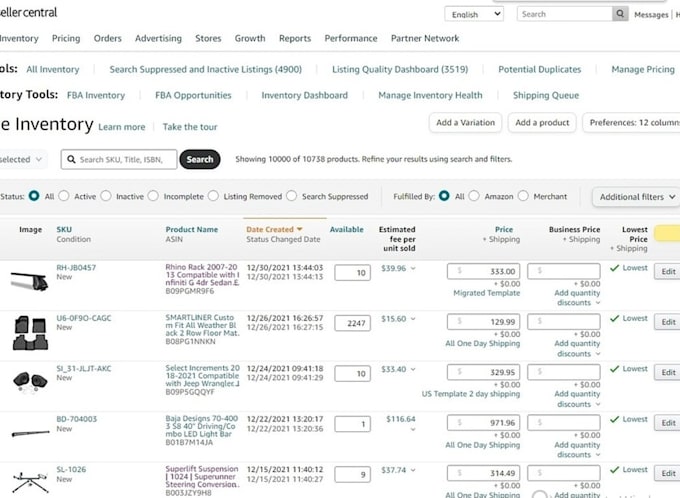680x498 pixels.
Task: Click the search magnifier icon in top bar
Action: [620, 14]
